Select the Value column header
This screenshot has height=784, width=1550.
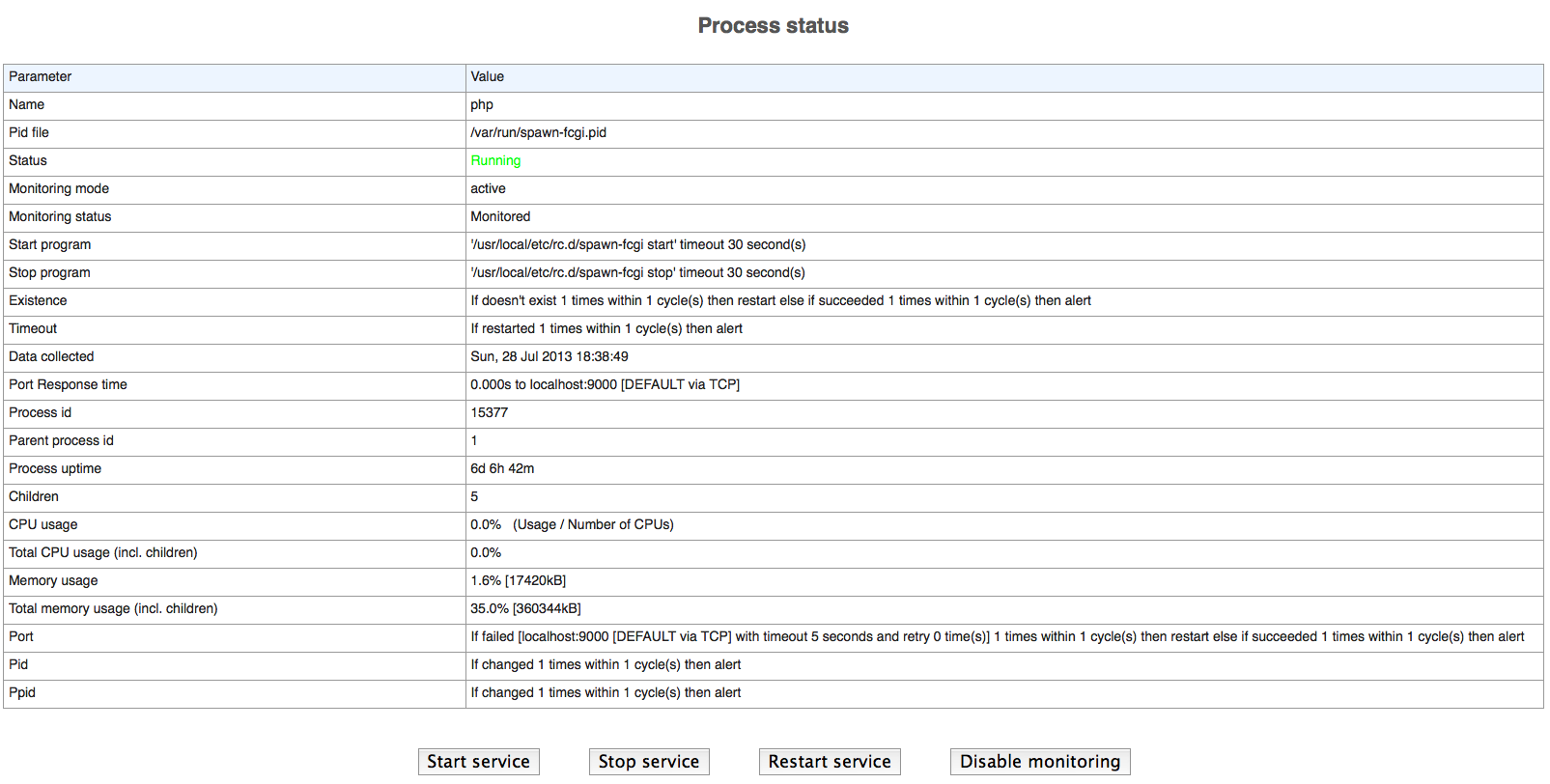487,77
